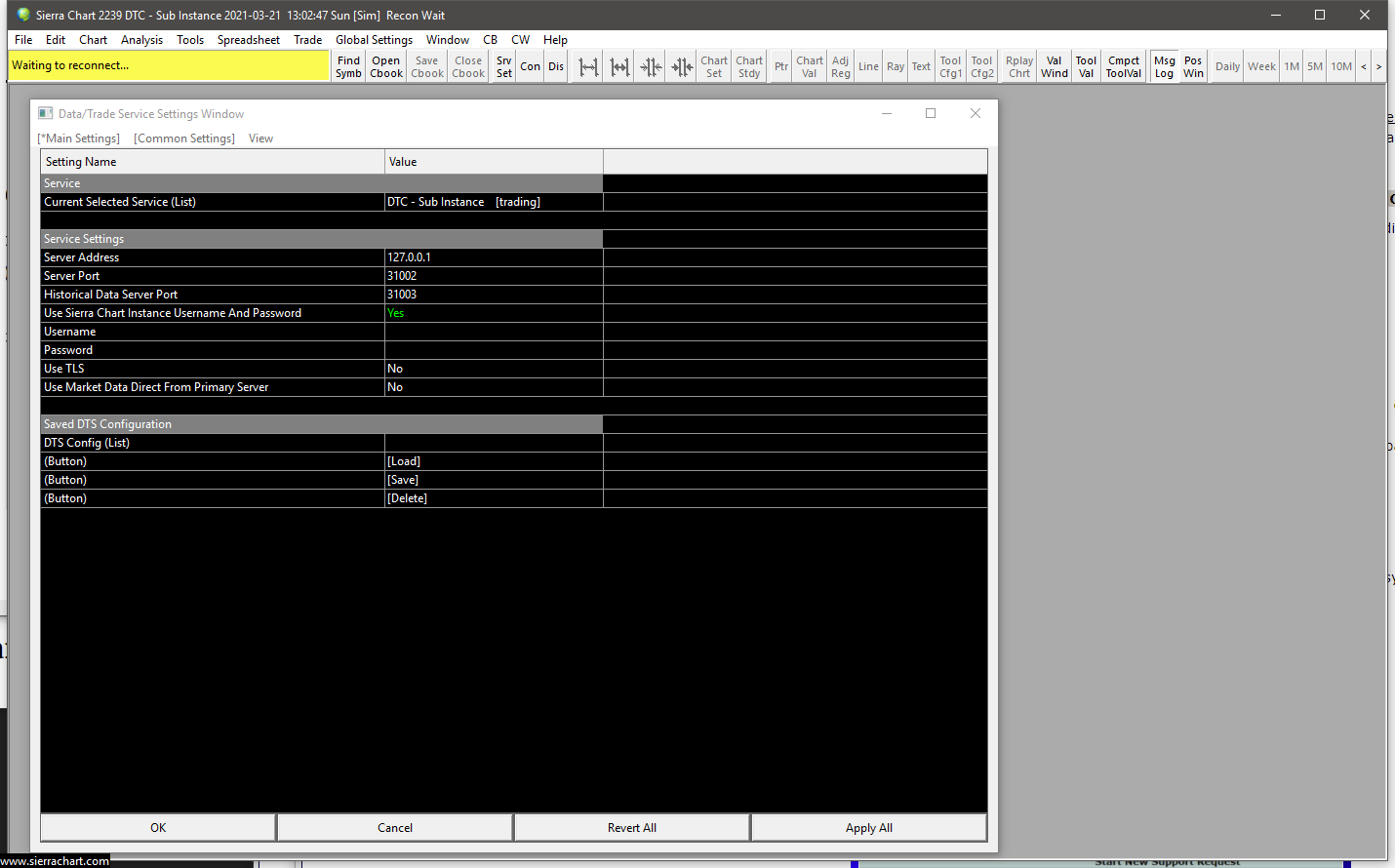Image resolution: width=1395 pixels, height=868 pixels.
Task: Open the Spreadsheet menu
Action: click(249, 40)
